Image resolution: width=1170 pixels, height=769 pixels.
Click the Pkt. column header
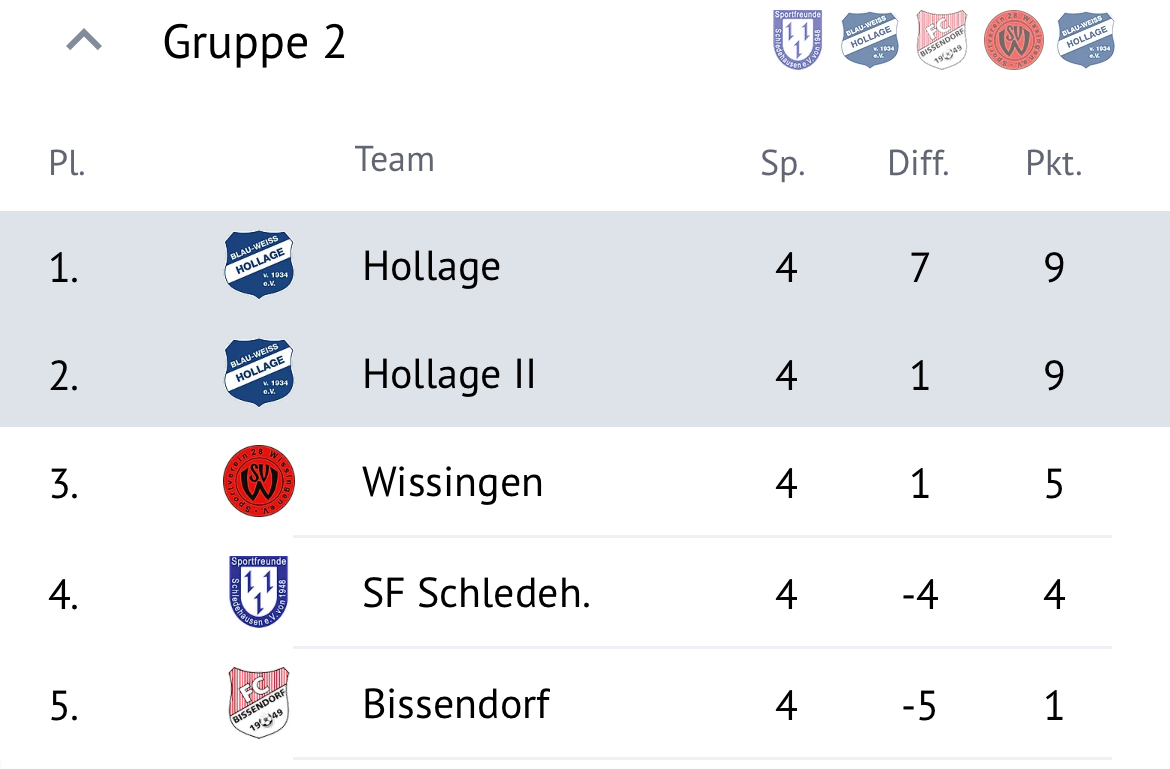[x=1054, y=163]
